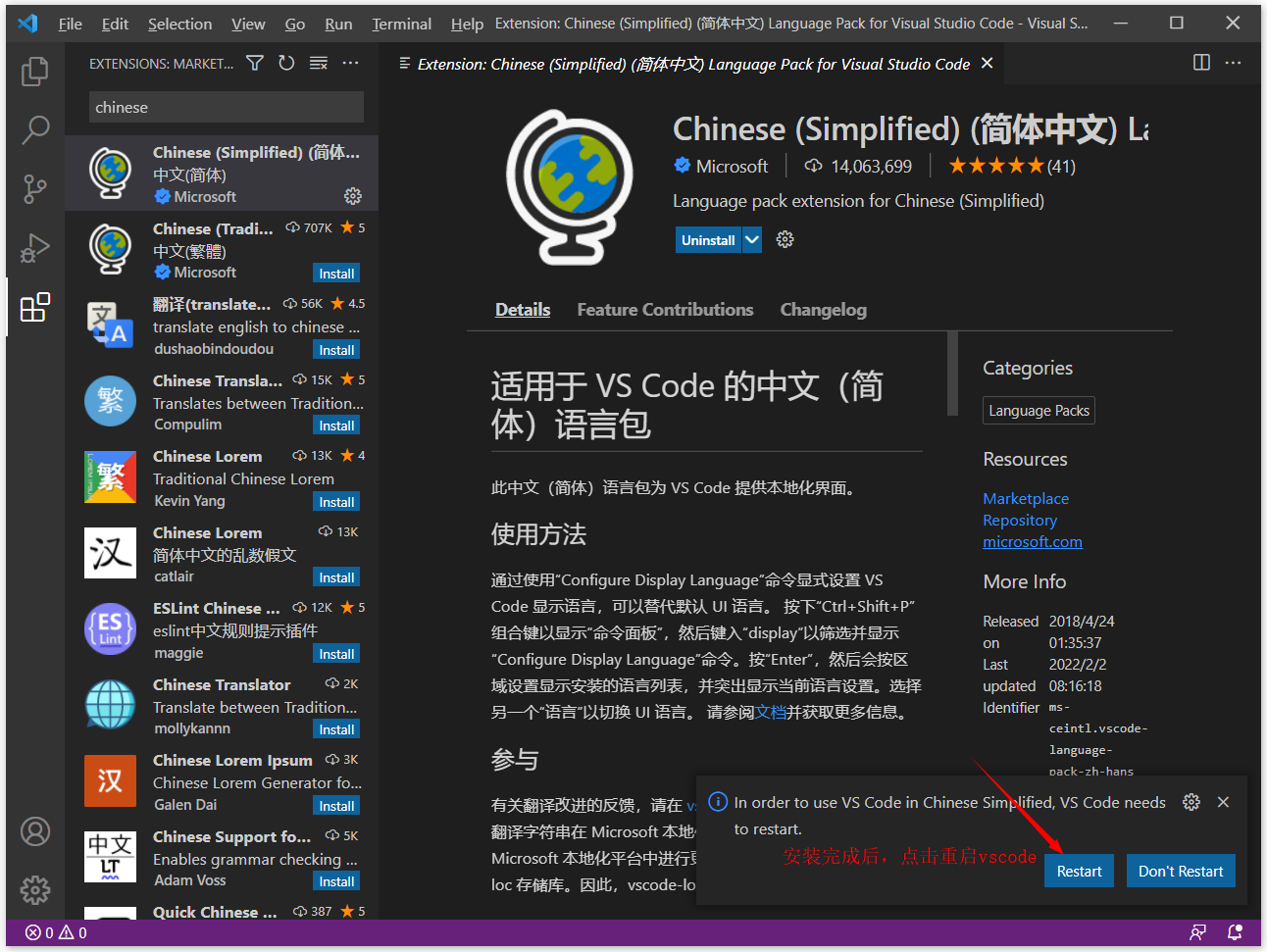Click the extensions search field containing chinese
Screen dimensions: 1267x952
pos(227,107)
